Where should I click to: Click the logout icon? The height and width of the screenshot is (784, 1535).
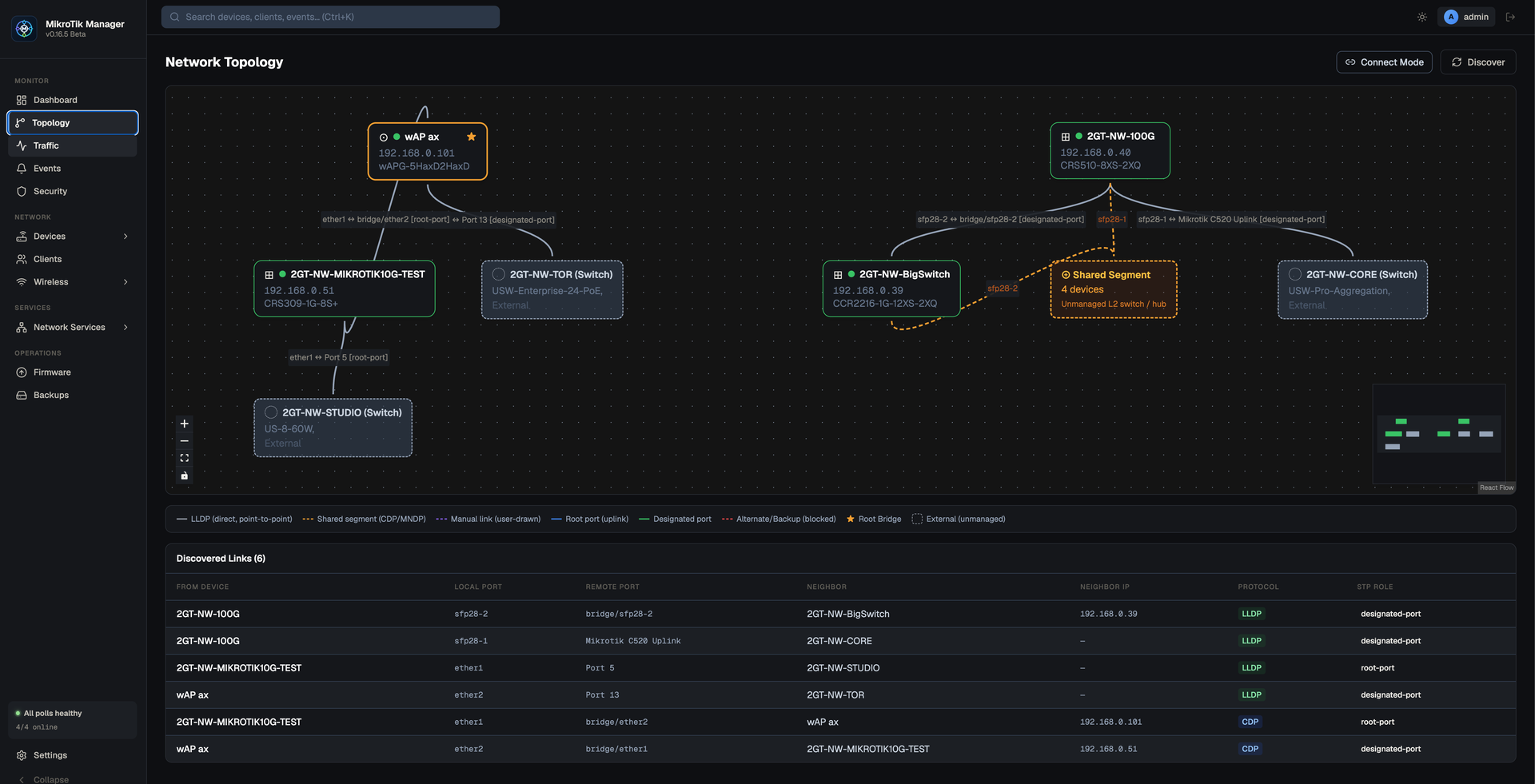[x=1510, y=17]
